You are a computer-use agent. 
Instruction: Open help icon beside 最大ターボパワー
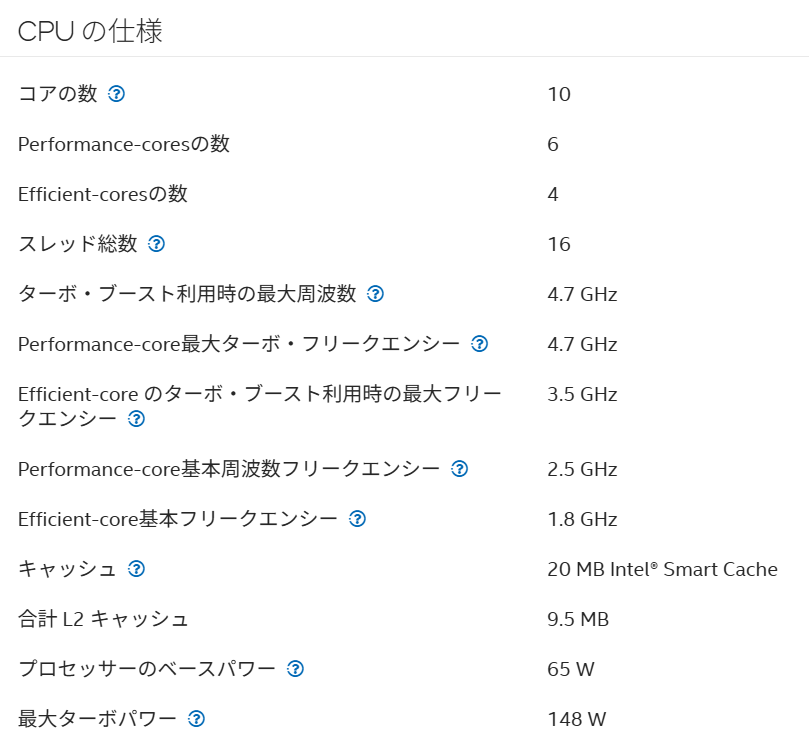pos(196,719)
